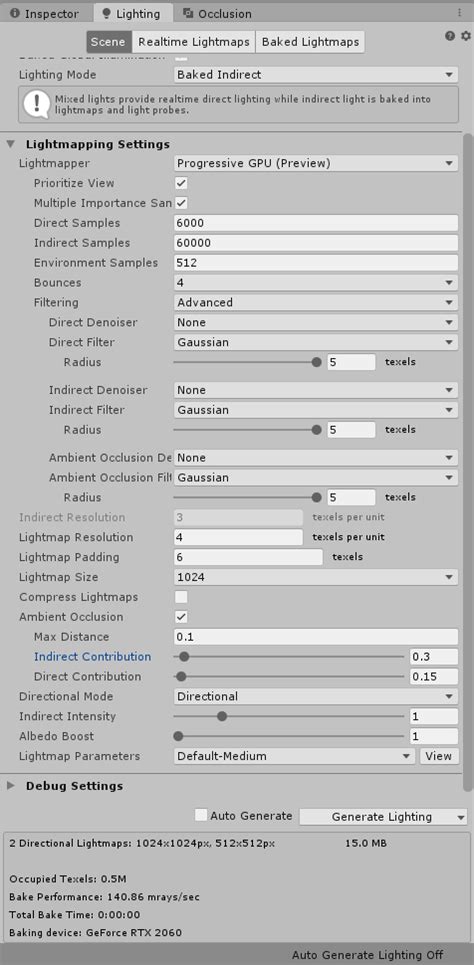Select the Baked Lightmaps section
The height and width of the screenshot is (965, 474).
[x=310, y=42]
